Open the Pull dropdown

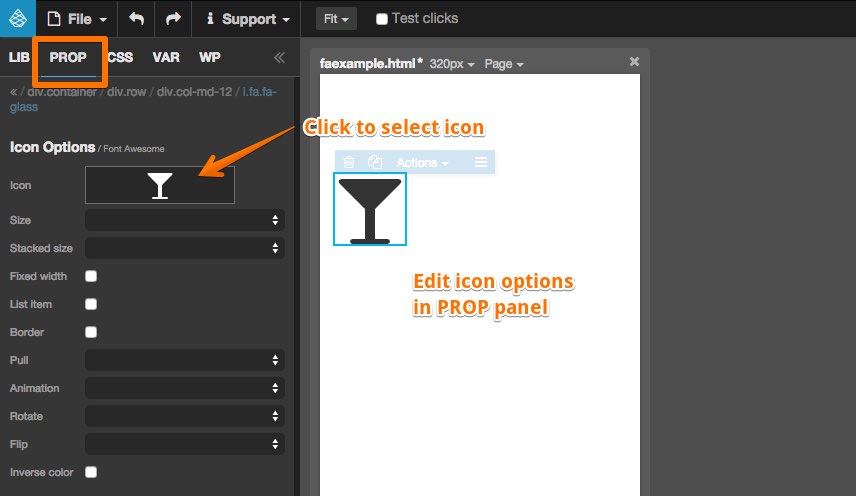(x=185, y=360)
